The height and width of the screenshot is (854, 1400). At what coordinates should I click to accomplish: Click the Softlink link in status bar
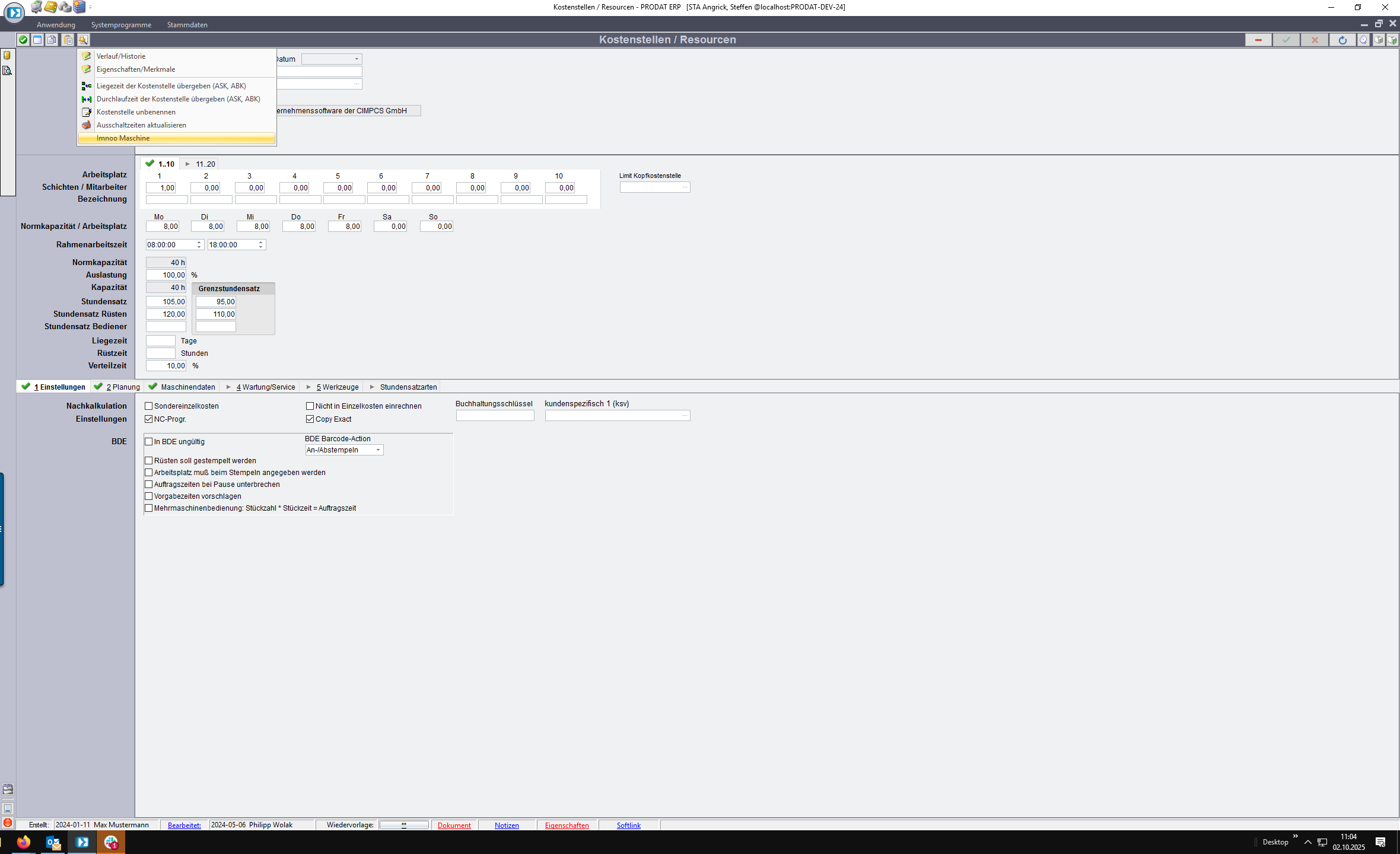coord(628,825)
